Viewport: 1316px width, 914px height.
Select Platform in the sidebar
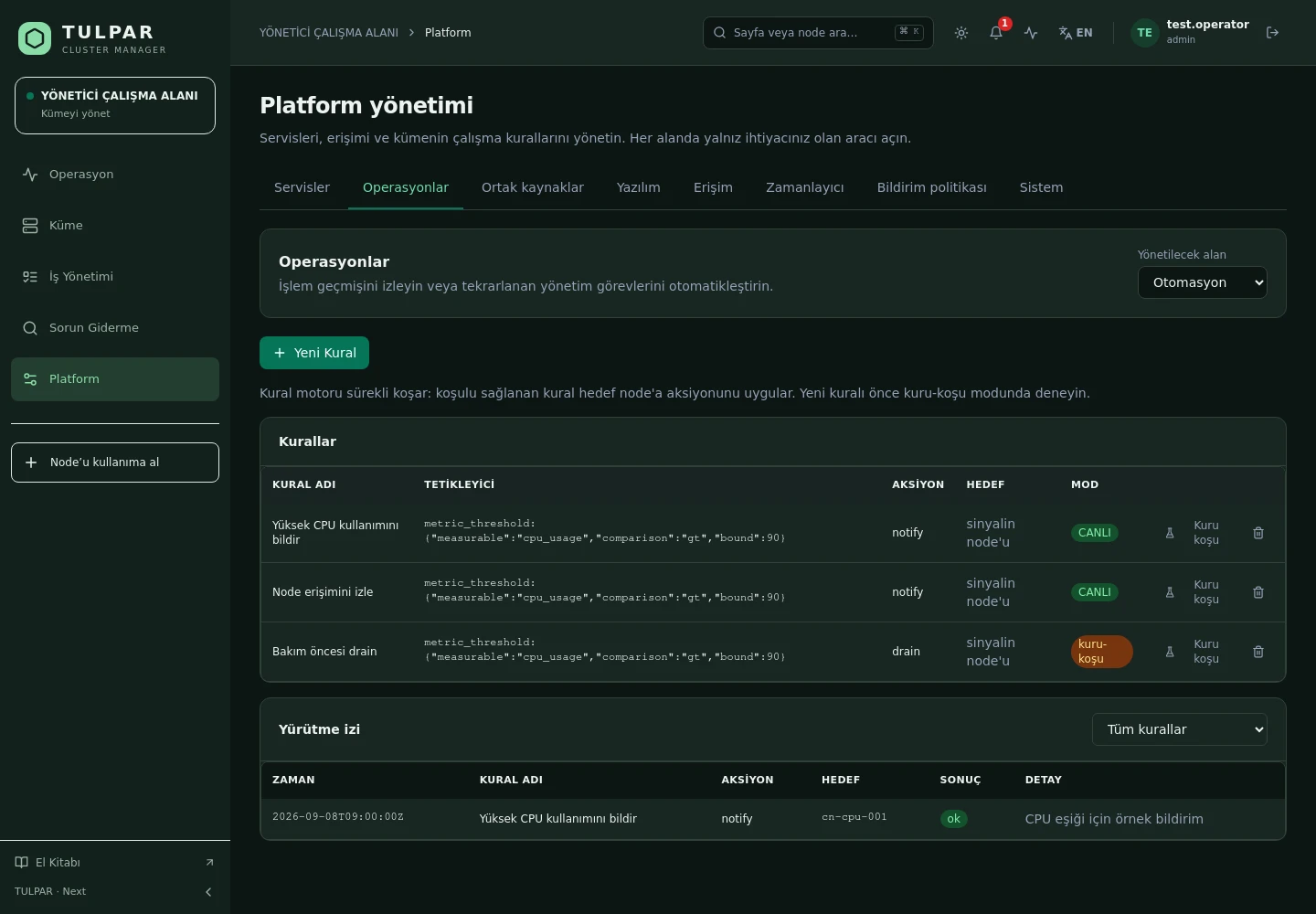coord(115,379)
